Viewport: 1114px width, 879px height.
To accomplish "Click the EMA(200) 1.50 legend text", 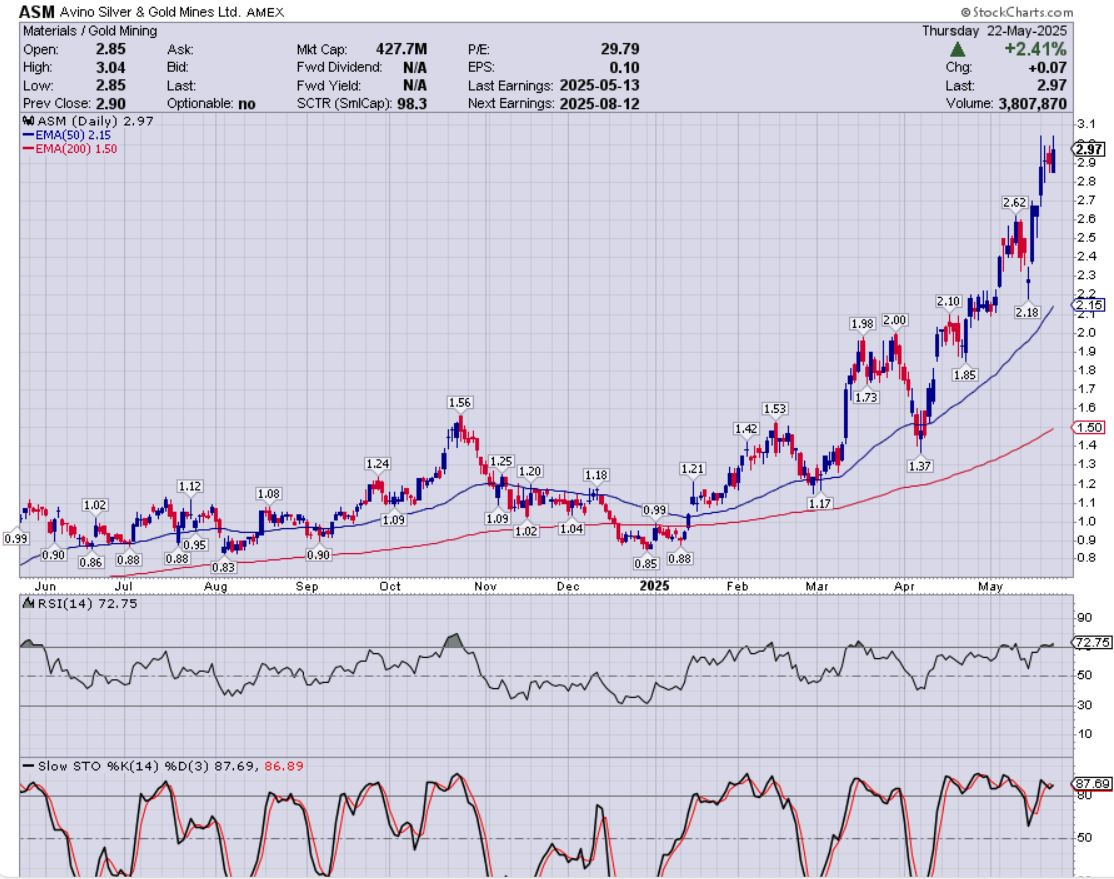I will pyautogui.click(x=76, y=149).
